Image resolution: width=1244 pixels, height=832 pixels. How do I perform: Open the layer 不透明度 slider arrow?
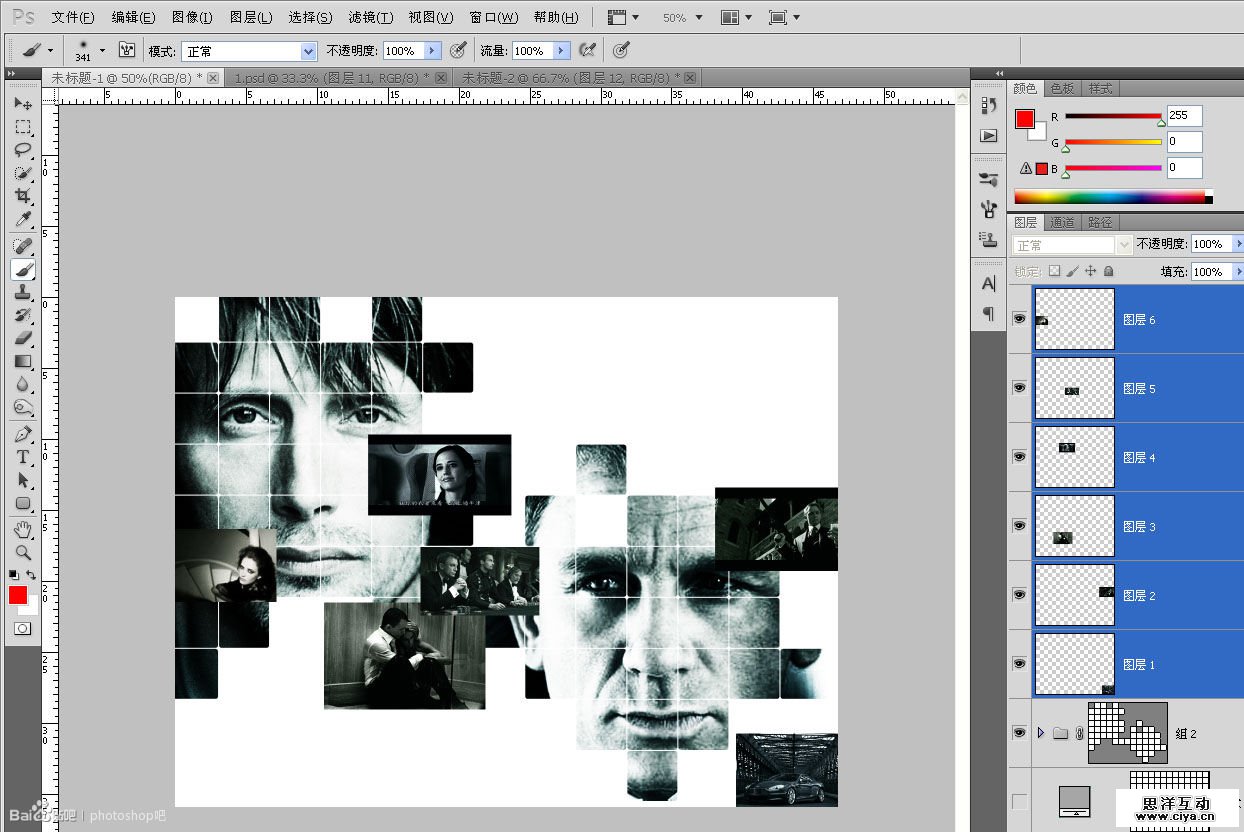coord(1238,244)
